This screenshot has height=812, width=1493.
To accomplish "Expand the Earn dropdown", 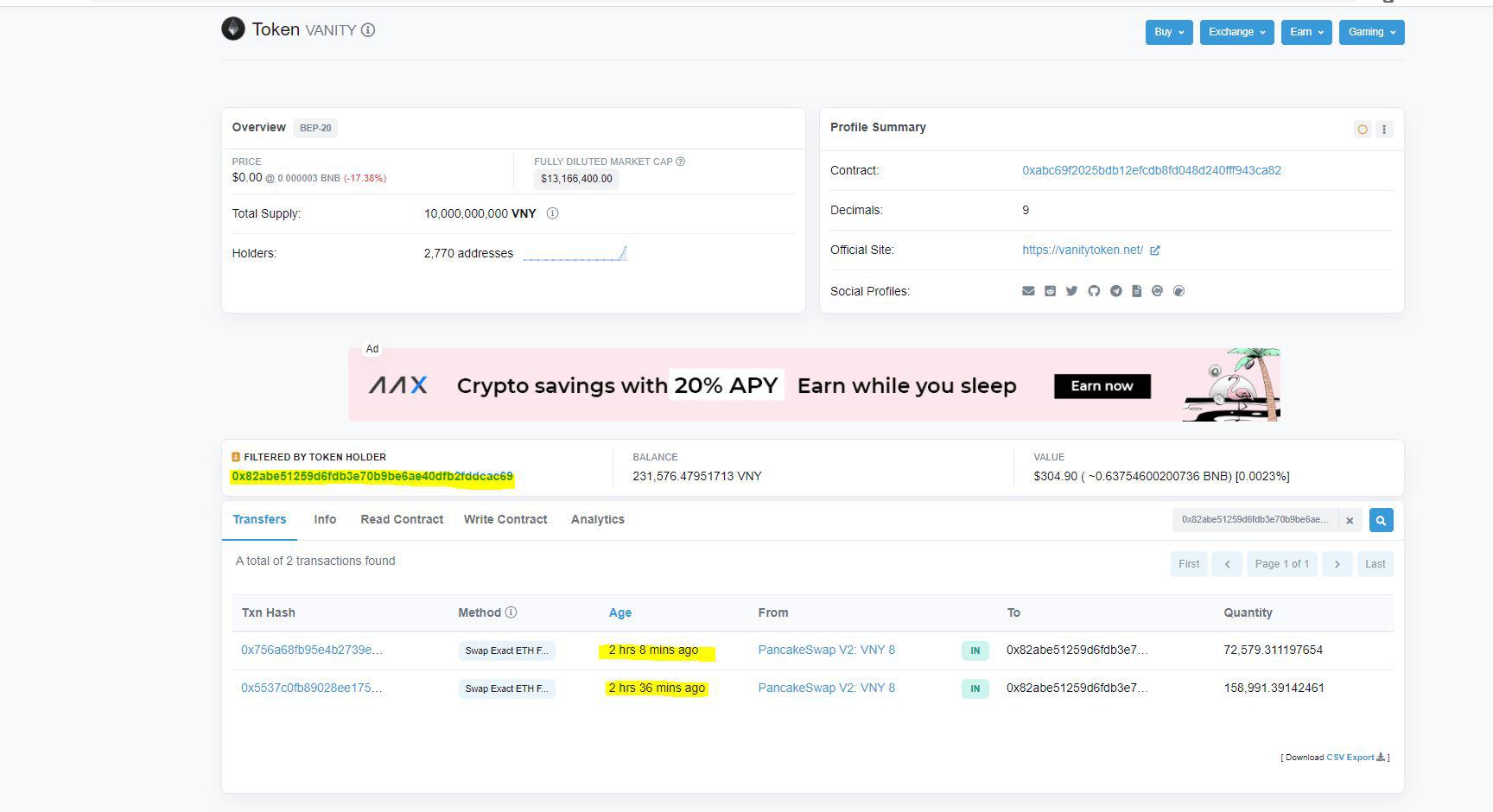I will point(1306,32).
